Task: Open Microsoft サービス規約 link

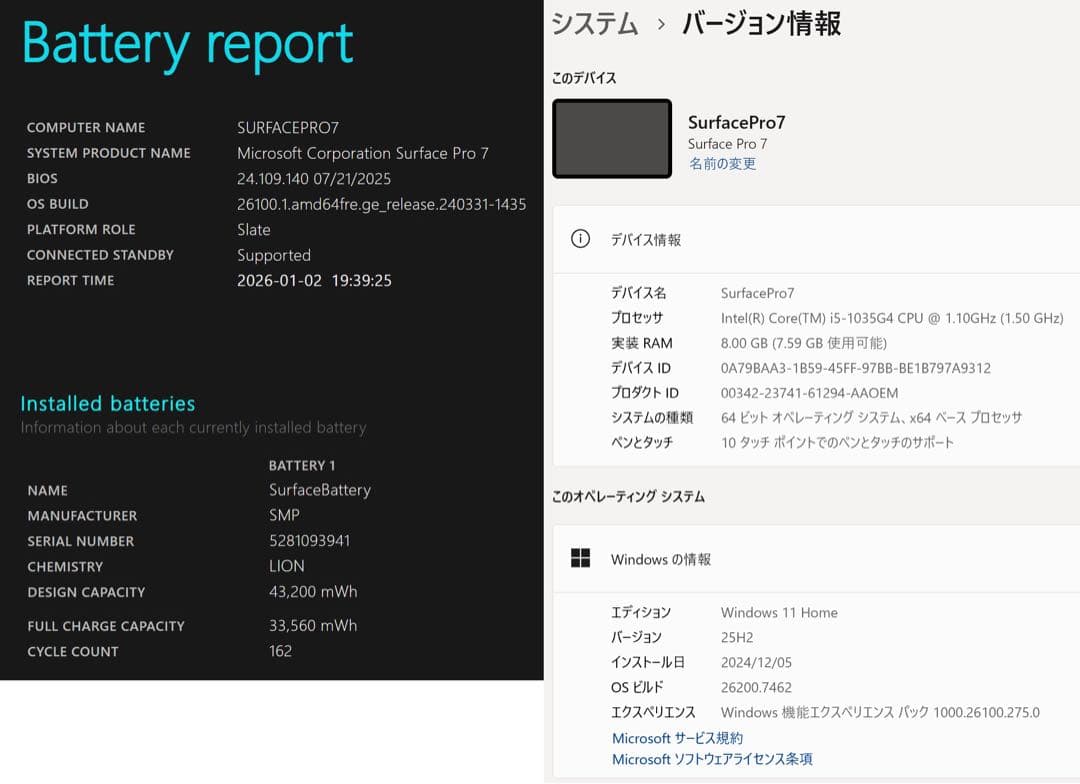Action: pyautogui.click(x=677, y=738)
